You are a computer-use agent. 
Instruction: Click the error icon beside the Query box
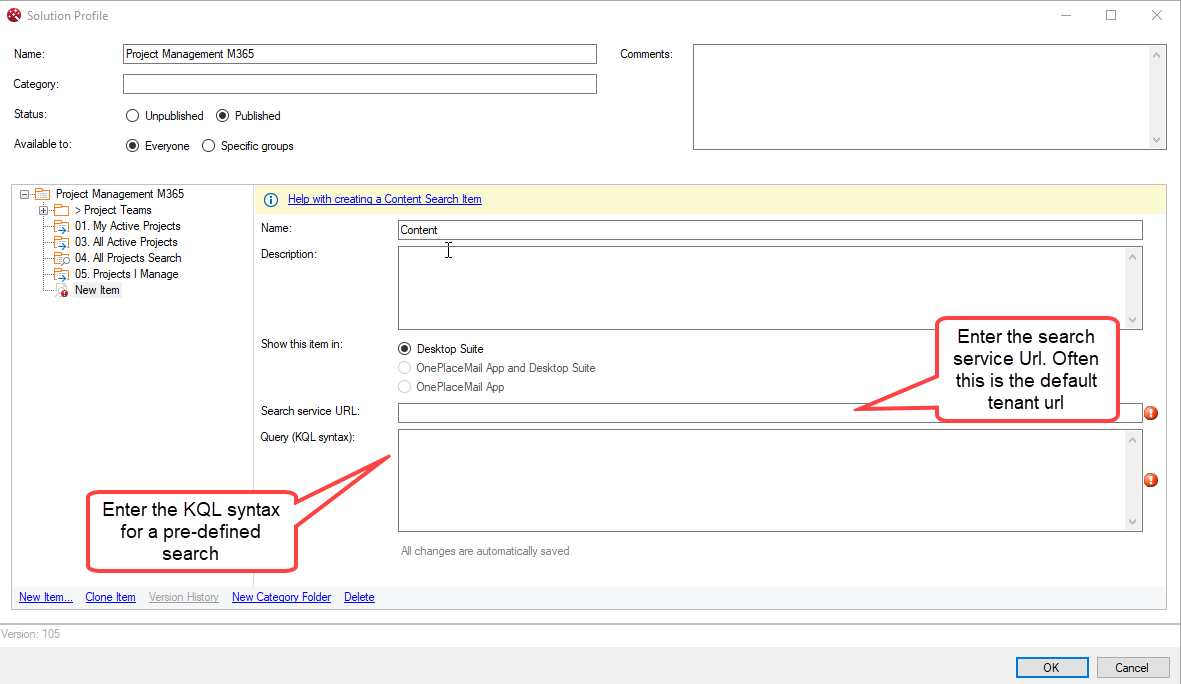click(x=1151, y=480)
